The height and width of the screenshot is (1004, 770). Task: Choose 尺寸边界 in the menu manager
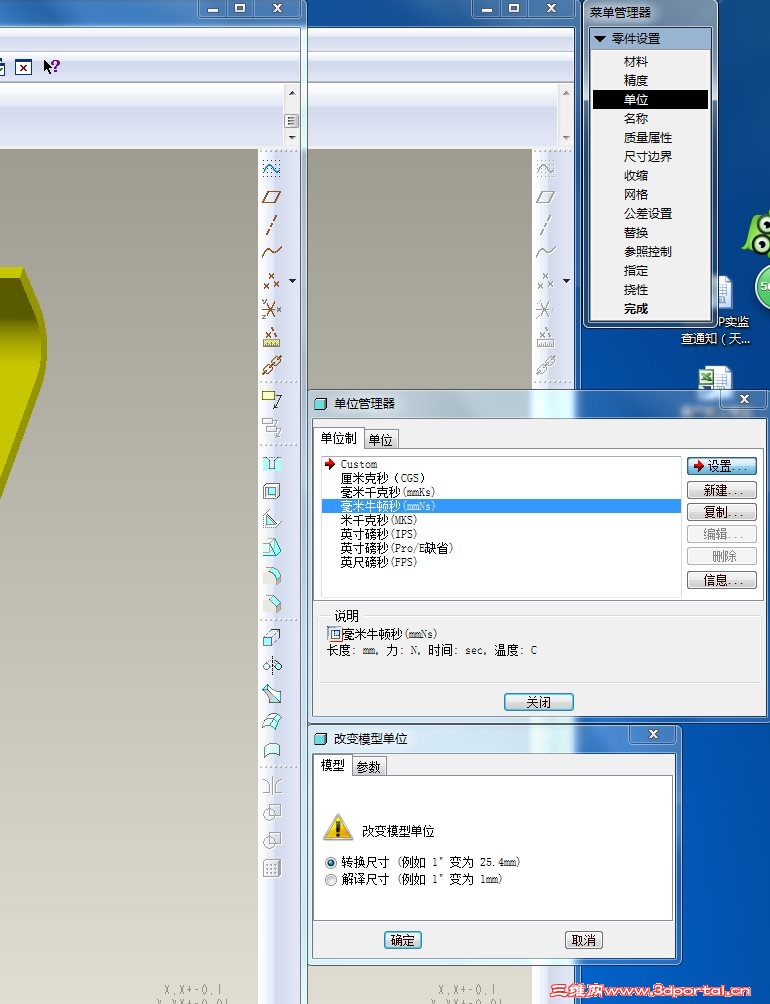pyautogui.click(x=648, y=157)
